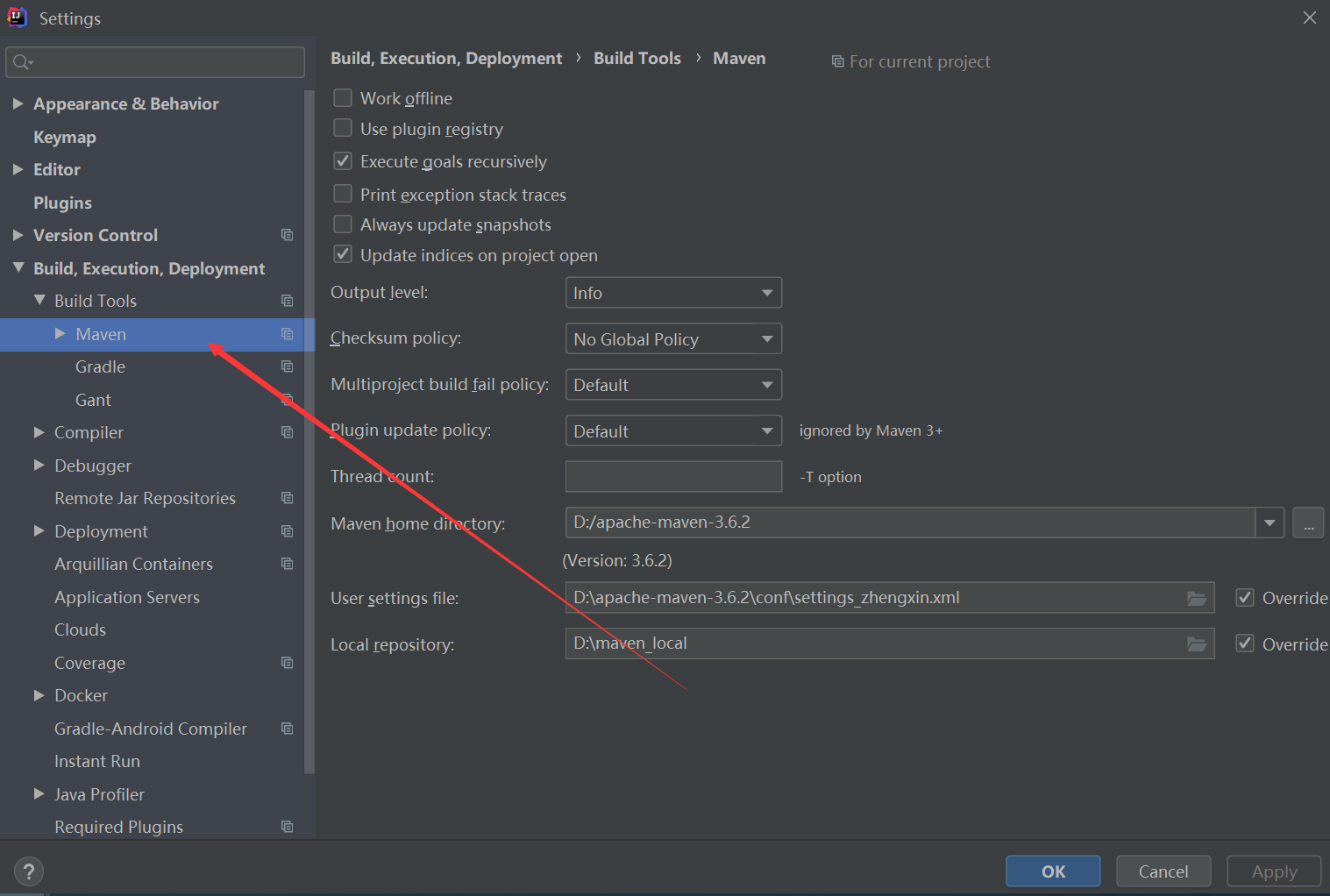Open Instant Run settings
The image size is (1330, 896).
click(97, 761)
